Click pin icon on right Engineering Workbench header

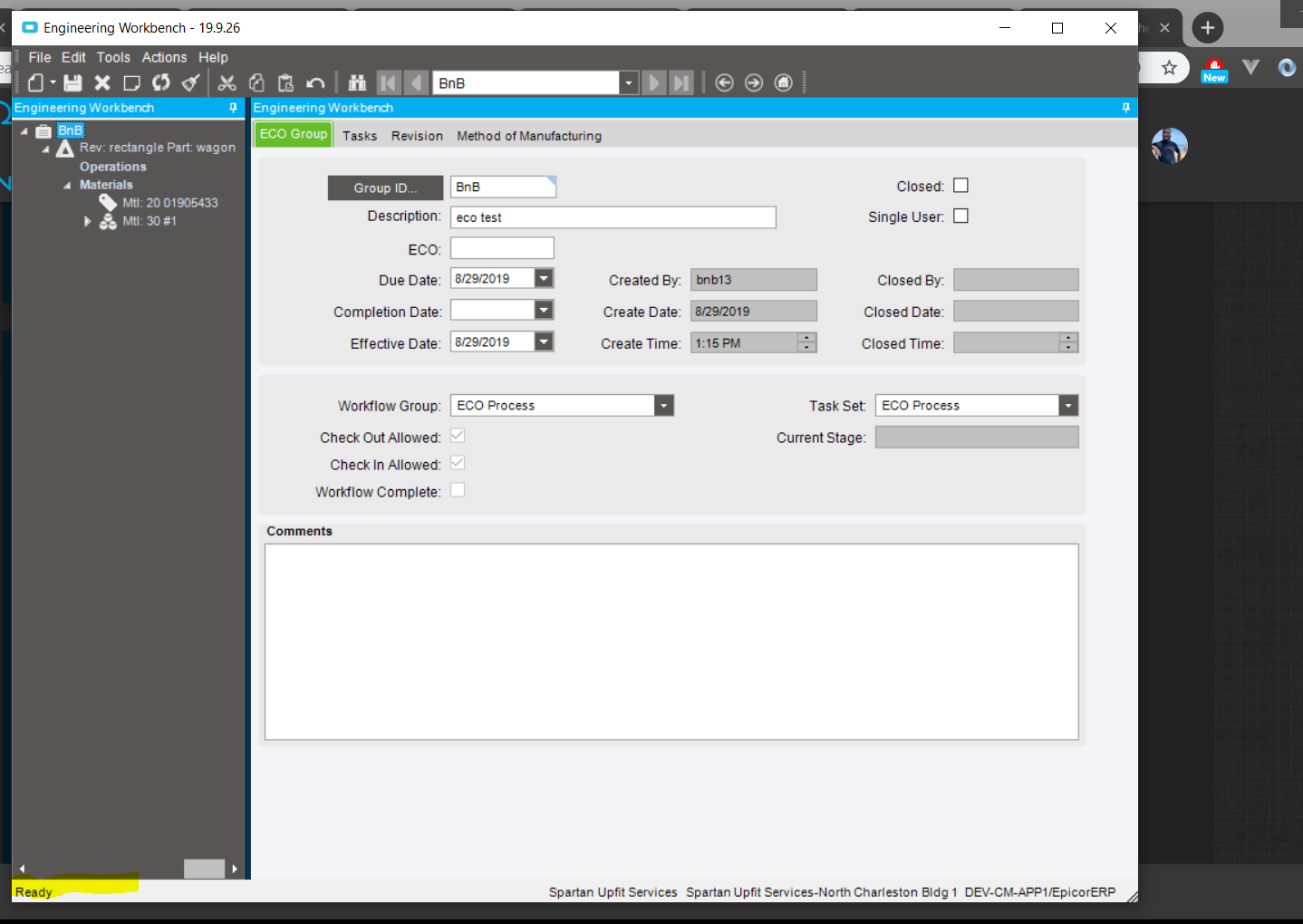click(1126, 108)
